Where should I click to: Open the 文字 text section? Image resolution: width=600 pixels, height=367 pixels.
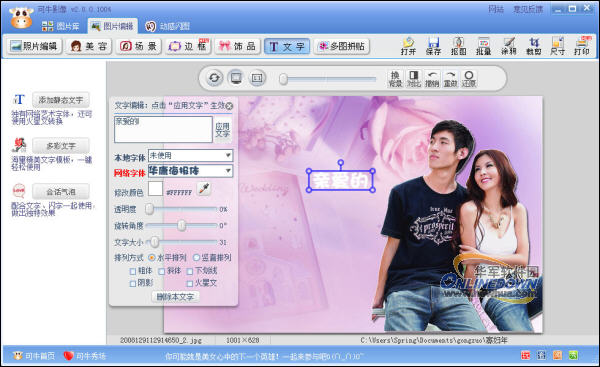287,46
